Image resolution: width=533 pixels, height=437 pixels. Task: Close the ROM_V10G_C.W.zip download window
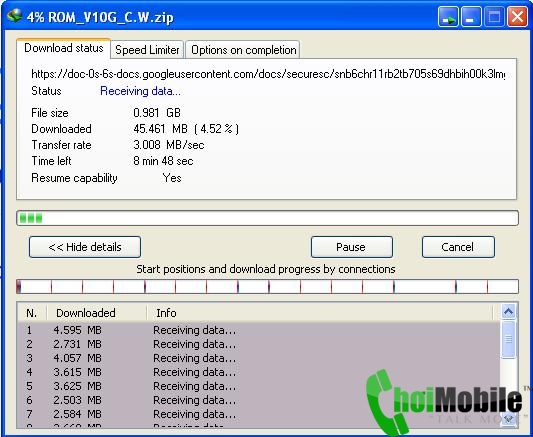click(x=517, y=16)
